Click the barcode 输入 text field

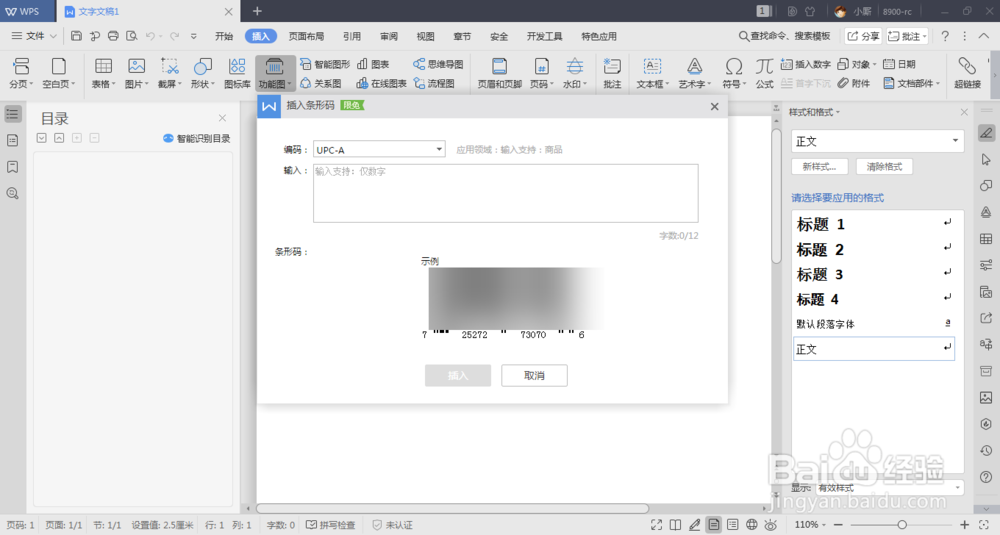(x=506, y=193)
